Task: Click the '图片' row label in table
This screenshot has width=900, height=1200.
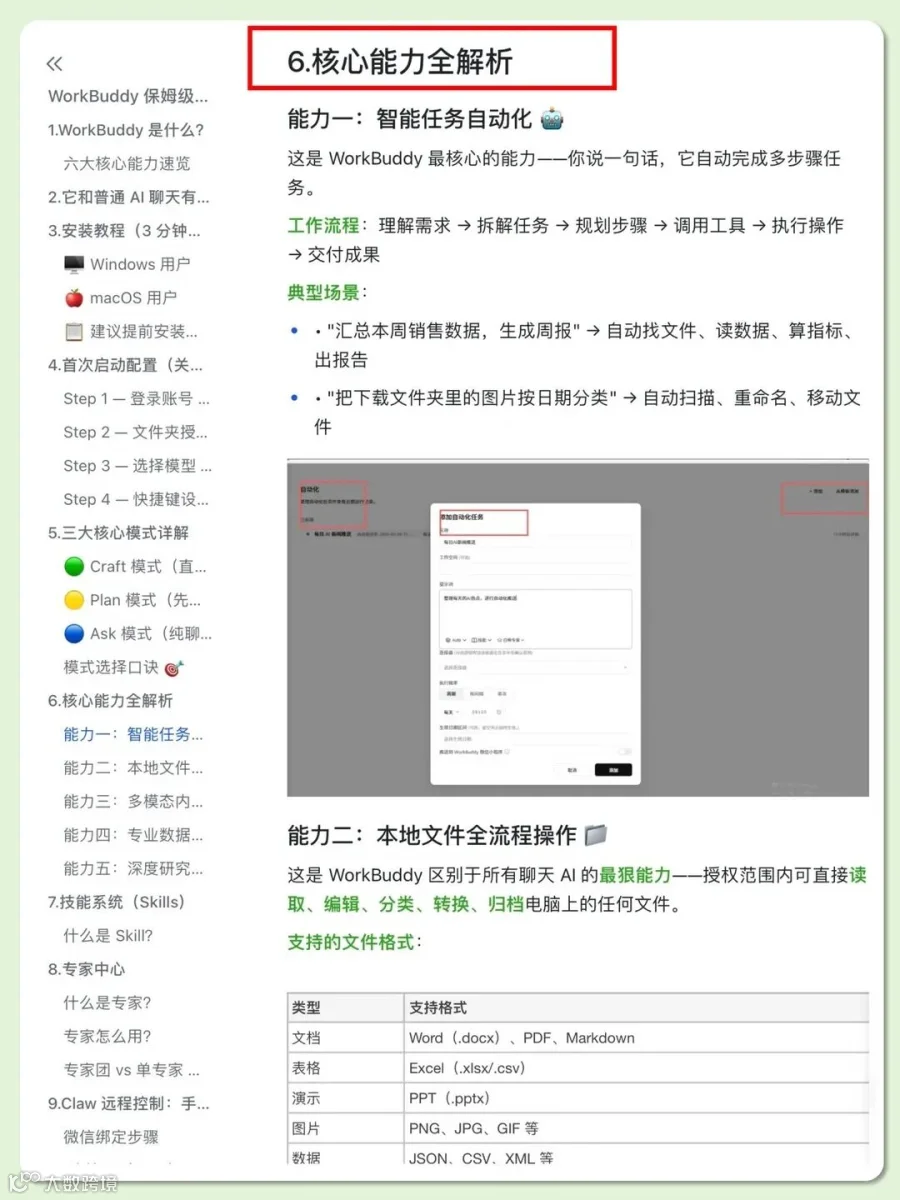Action: tap(306, 1128)
